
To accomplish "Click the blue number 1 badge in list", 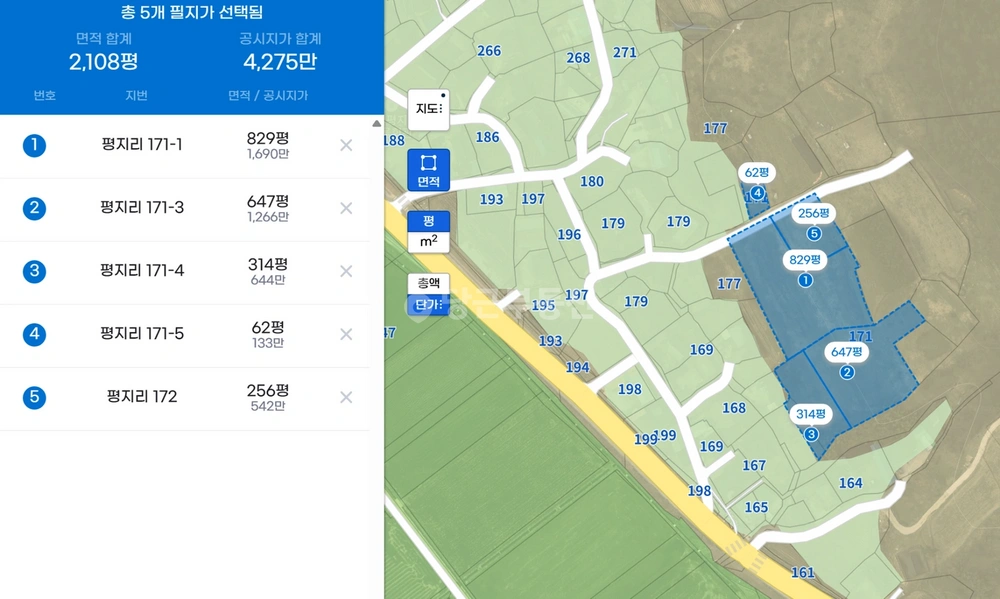I will pyautogui.click(x=34, y=145).
